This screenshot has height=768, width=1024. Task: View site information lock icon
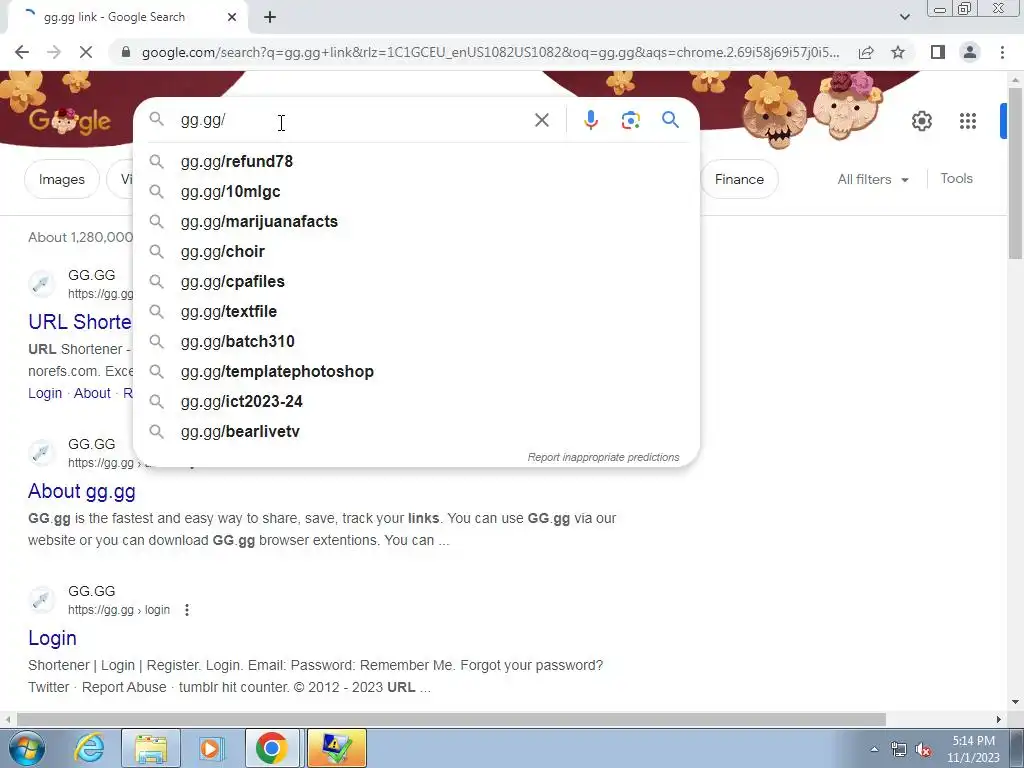coord(126,52)
